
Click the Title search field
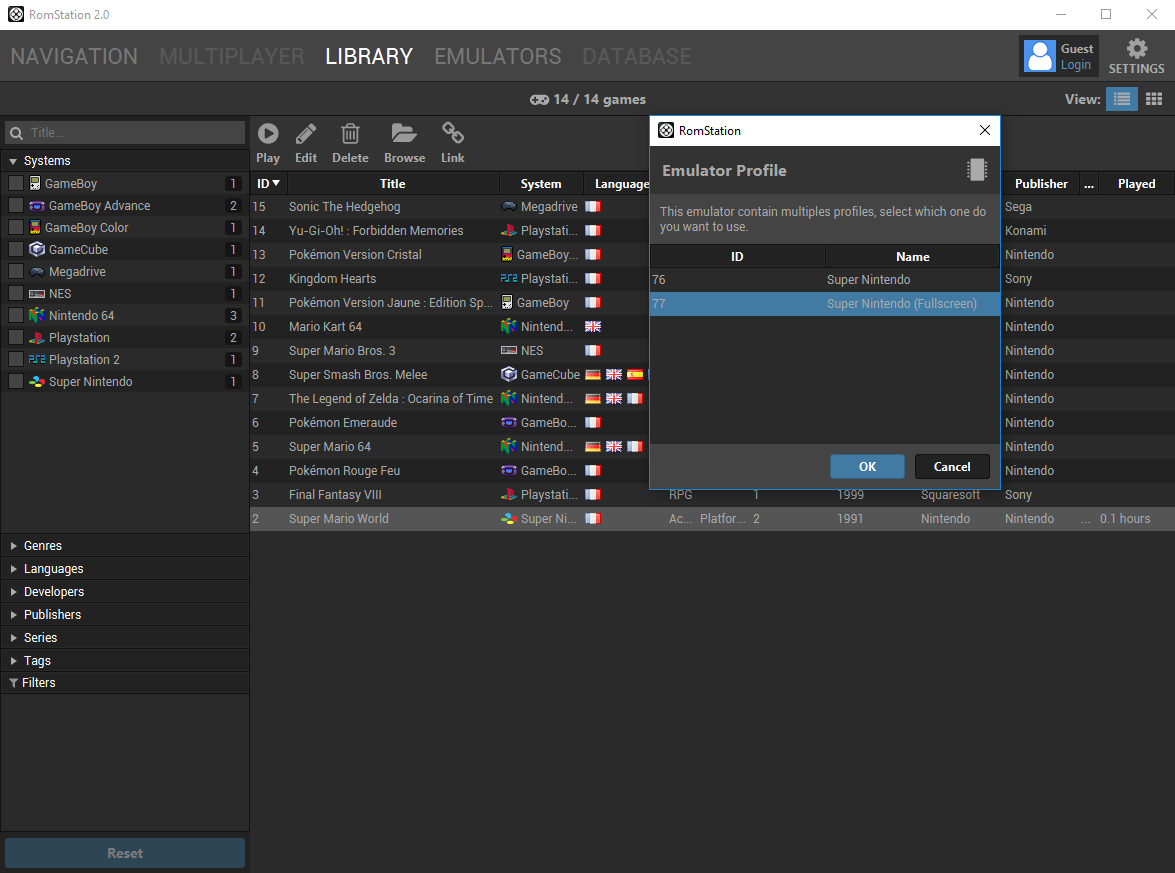pos(125,133)
